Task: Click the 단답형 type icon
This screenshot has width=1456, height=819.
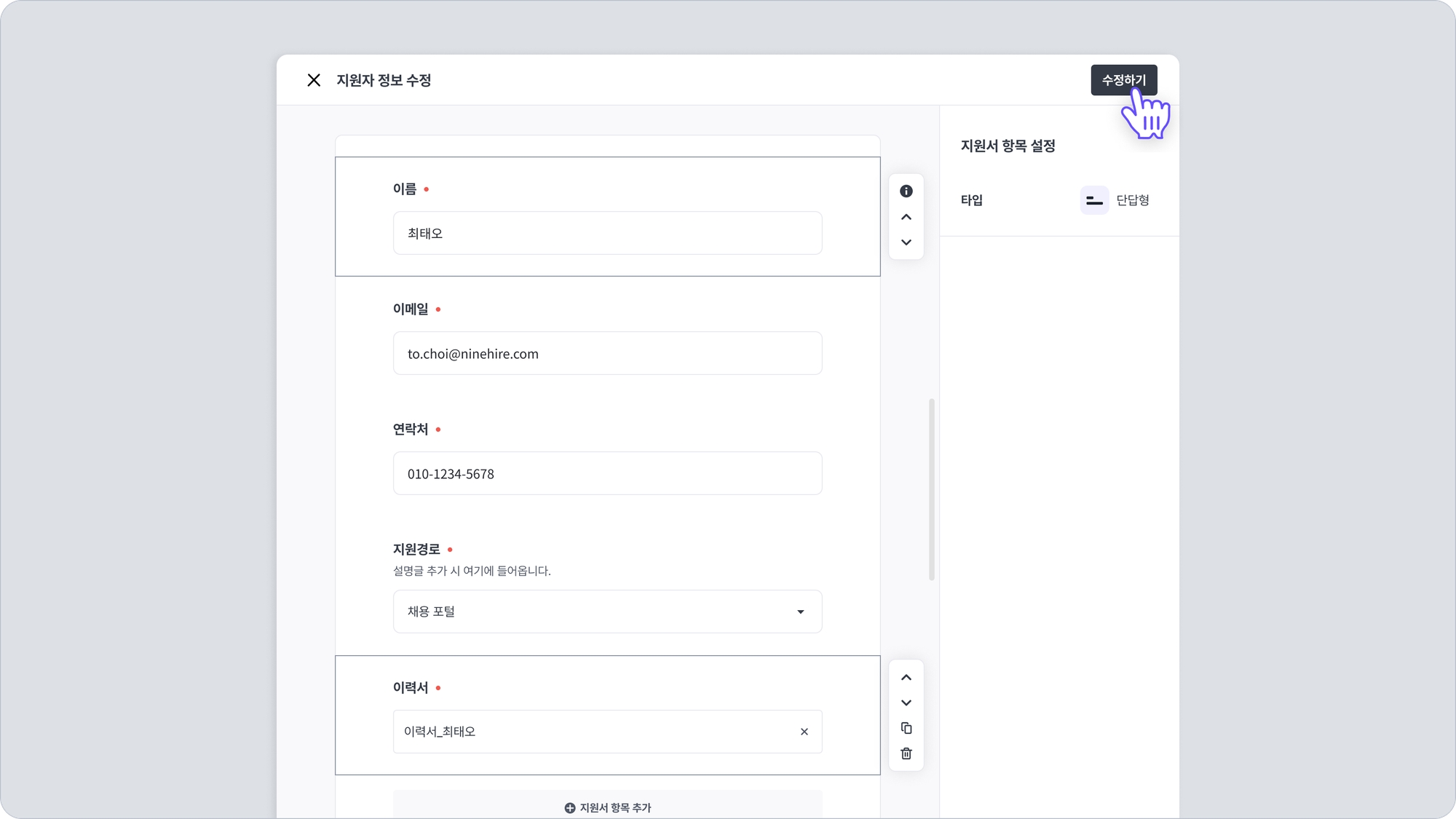Action: click(x=1093, y=200)
